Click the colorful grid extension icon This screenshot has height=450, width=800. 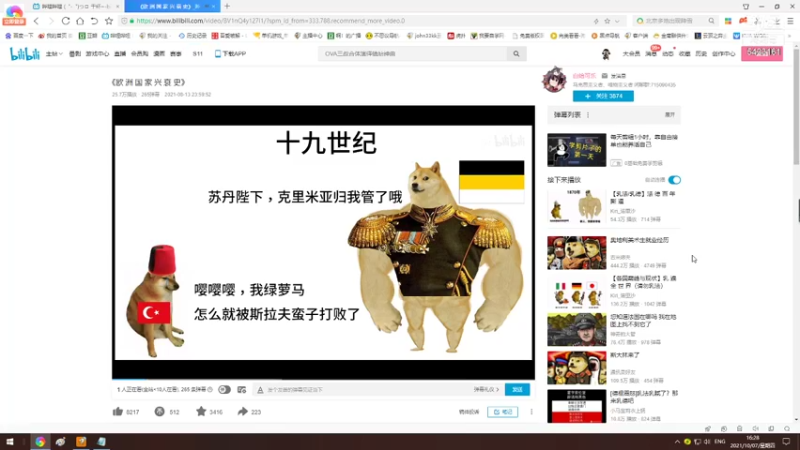click(728, 21)
